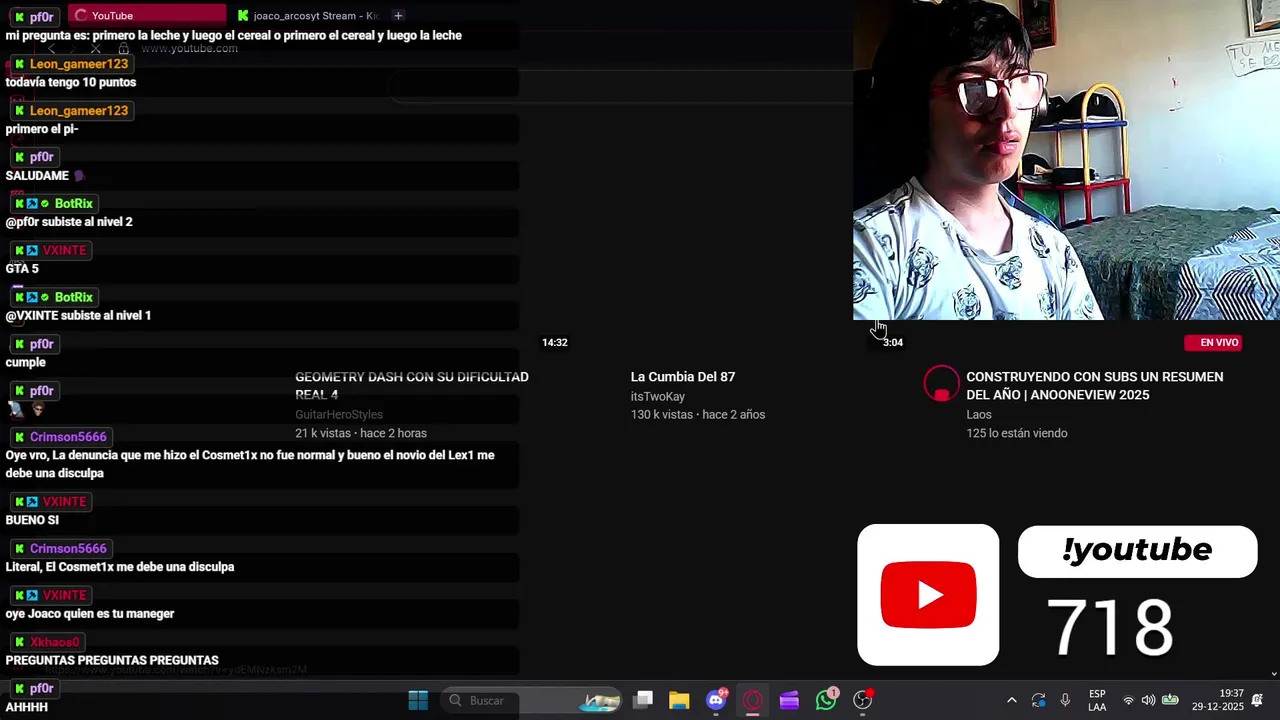The width and height of the screenshot is (1280, 720).
Task: Open the Wi-Fi network tray icon
Action: 1128,700
